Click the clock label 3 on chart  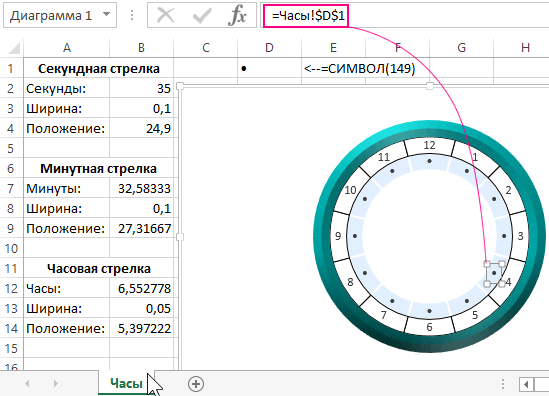click(520, 236)
